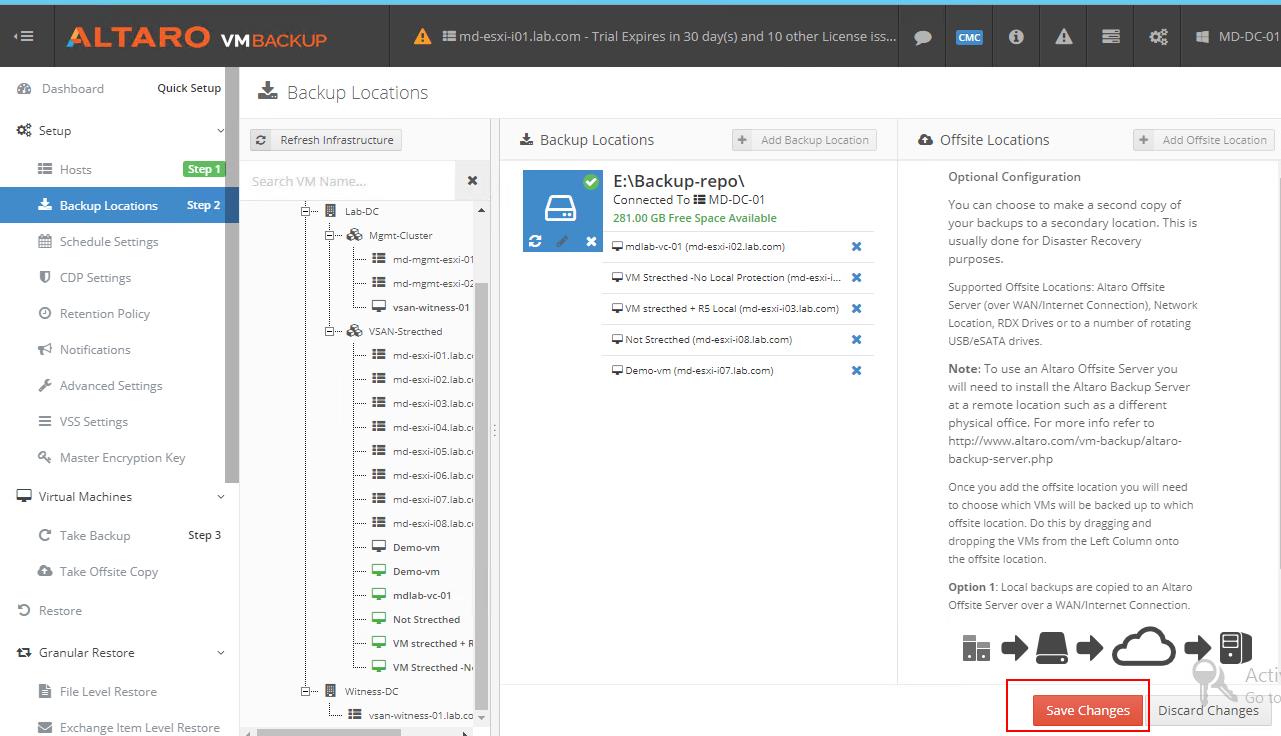Viewport: 1281px width, 736px height.
Task: Remove mdlab-vc-01 from backup location
Action: tap(856, 246)
